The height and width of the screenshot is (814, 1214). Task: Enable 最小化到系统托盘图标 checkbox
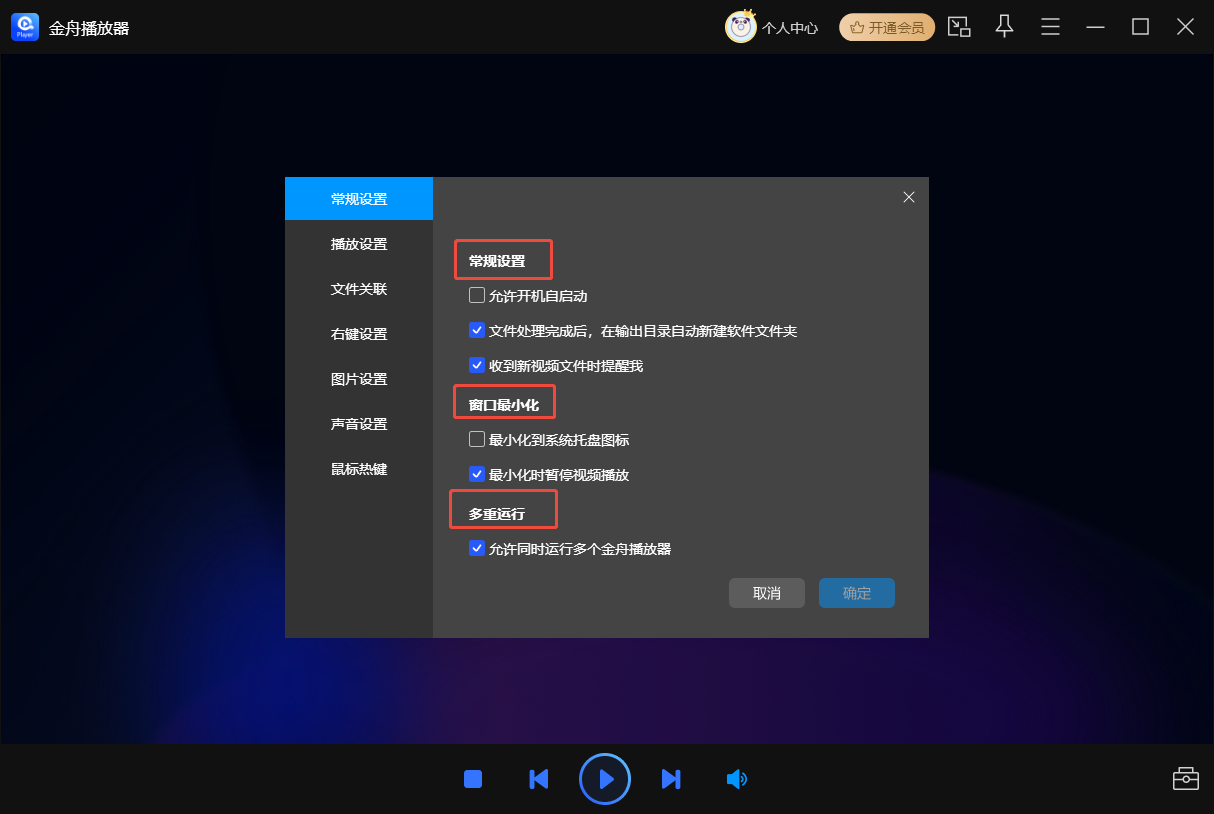coord(477,439)
